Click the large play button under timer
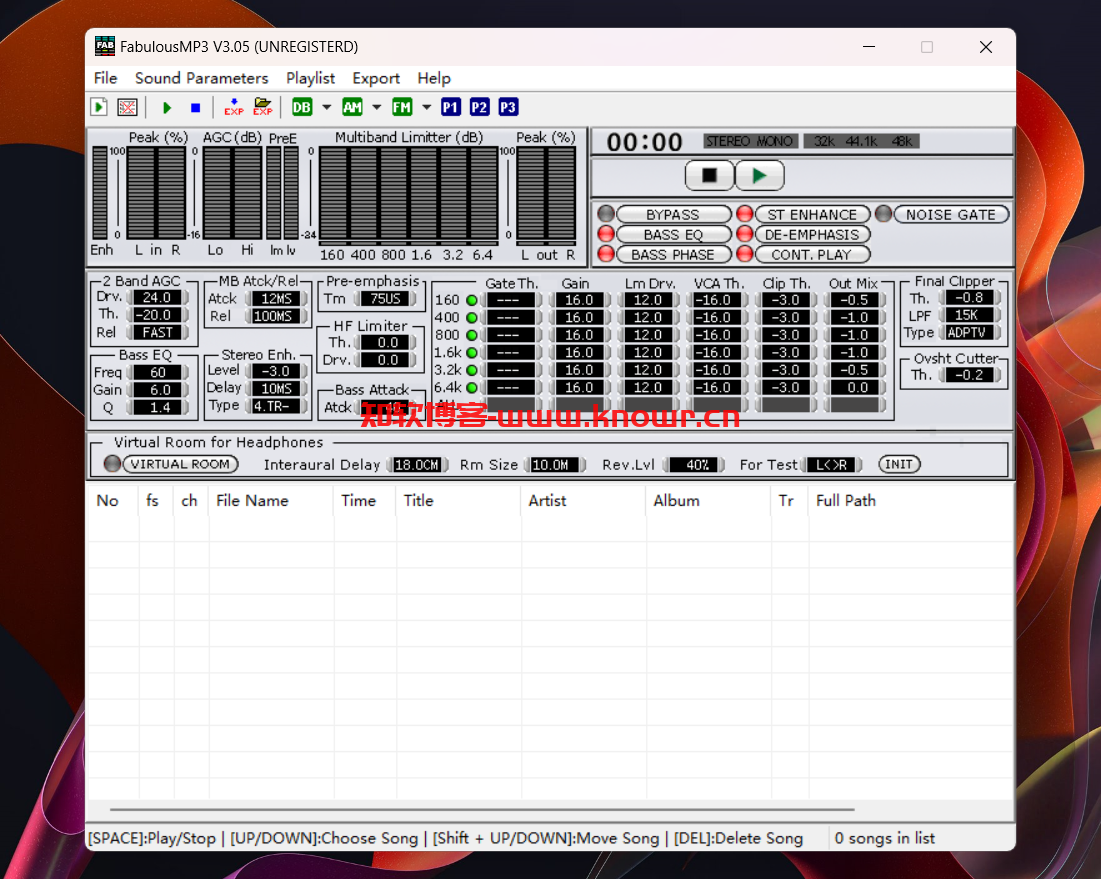Image resolution: width=1101 pixels, height=879 pixels. 760,176
